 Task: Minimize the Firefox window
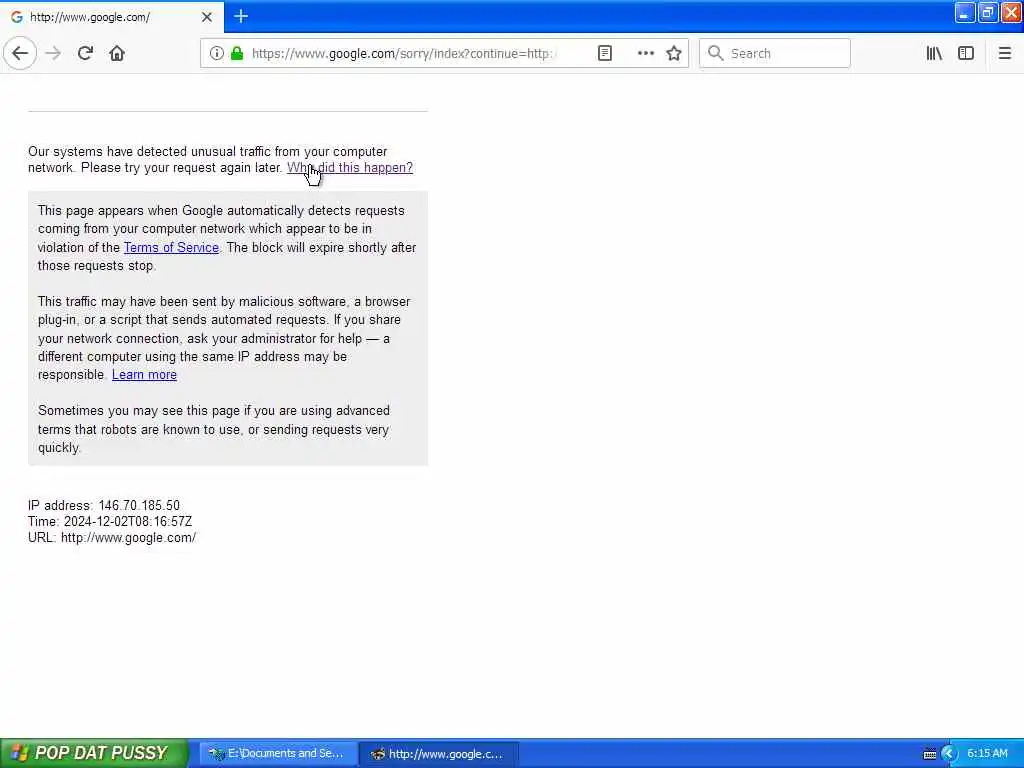tap(965, 12)
